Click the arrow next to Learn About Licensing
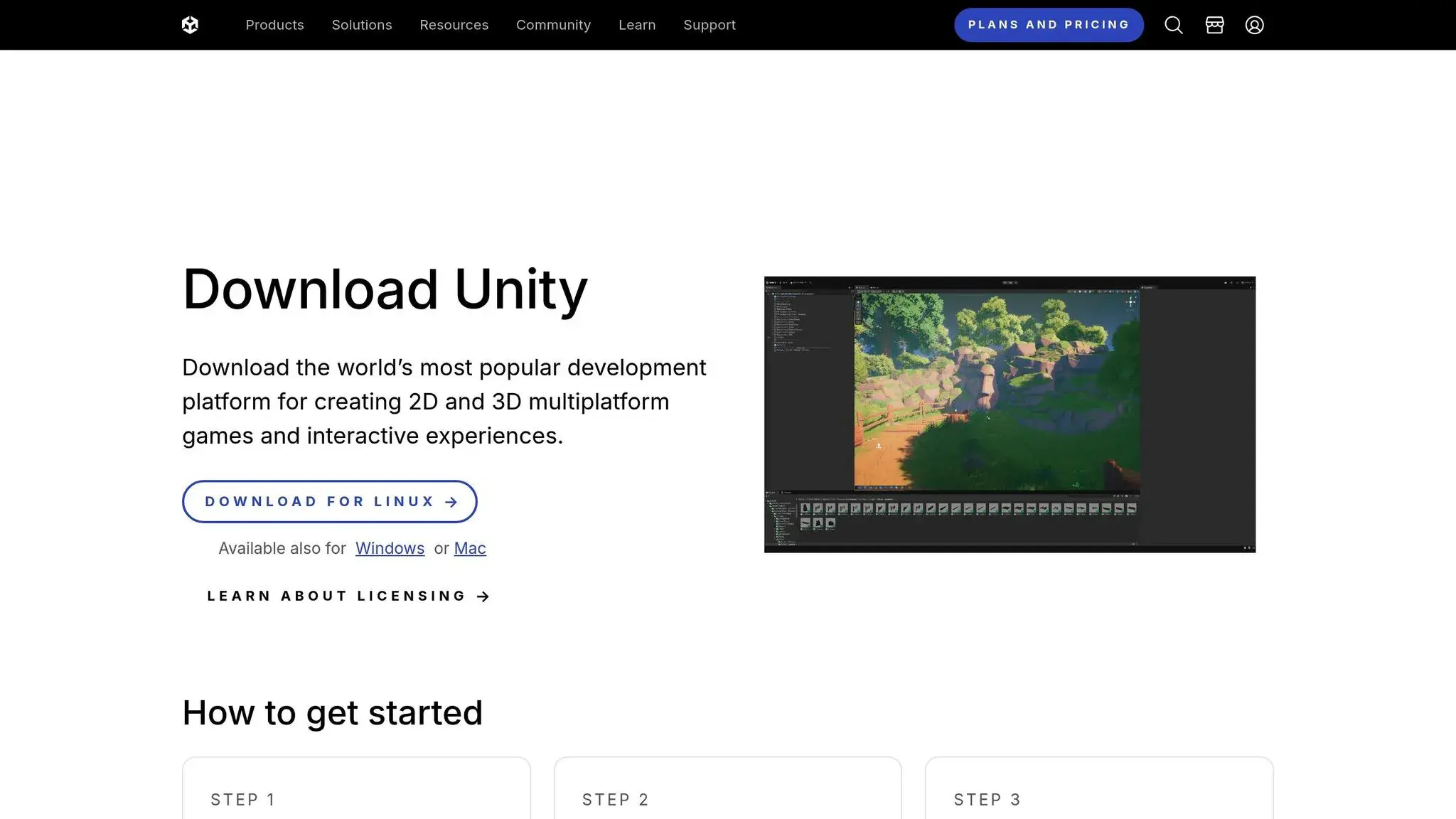 tap(483, 596)
